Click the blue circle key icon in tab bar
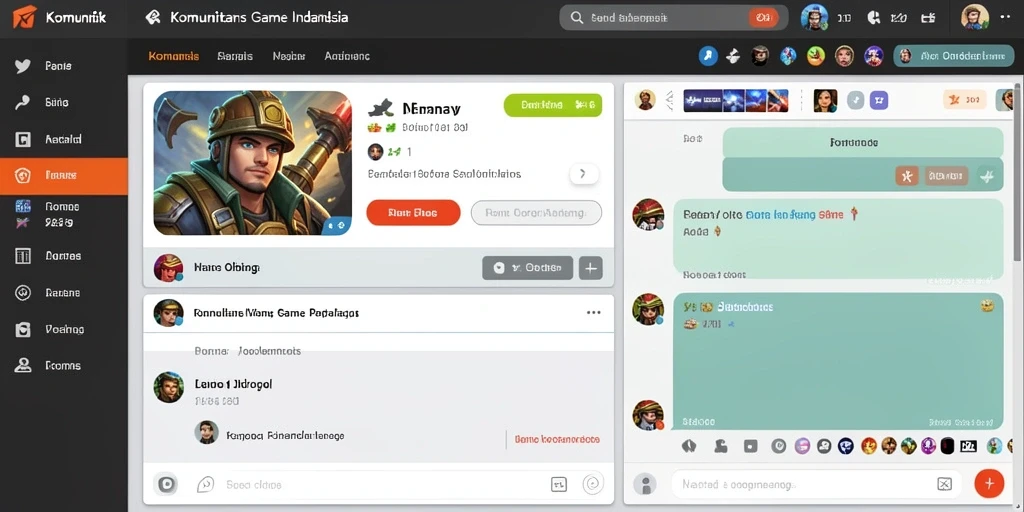 pos(708,56)
